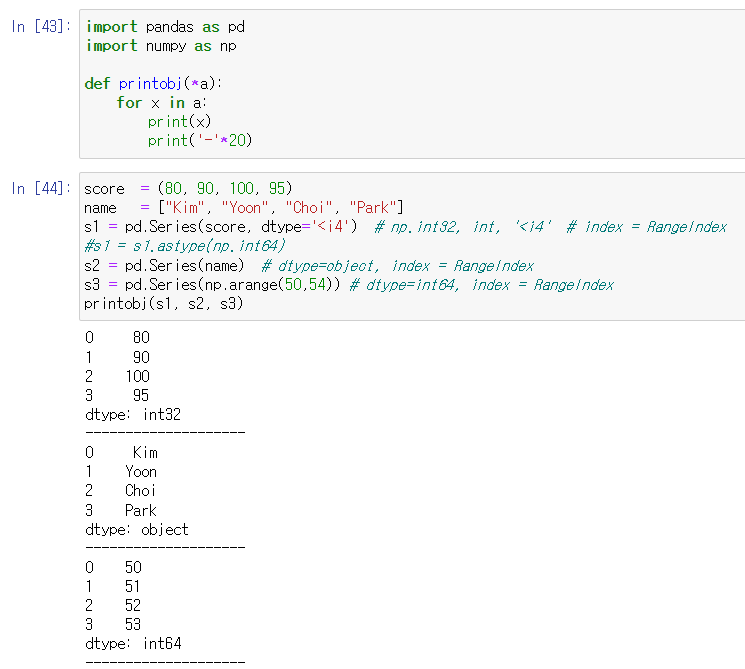
Task: Click output row '2 52'
Action: click(x=114, y=605)
